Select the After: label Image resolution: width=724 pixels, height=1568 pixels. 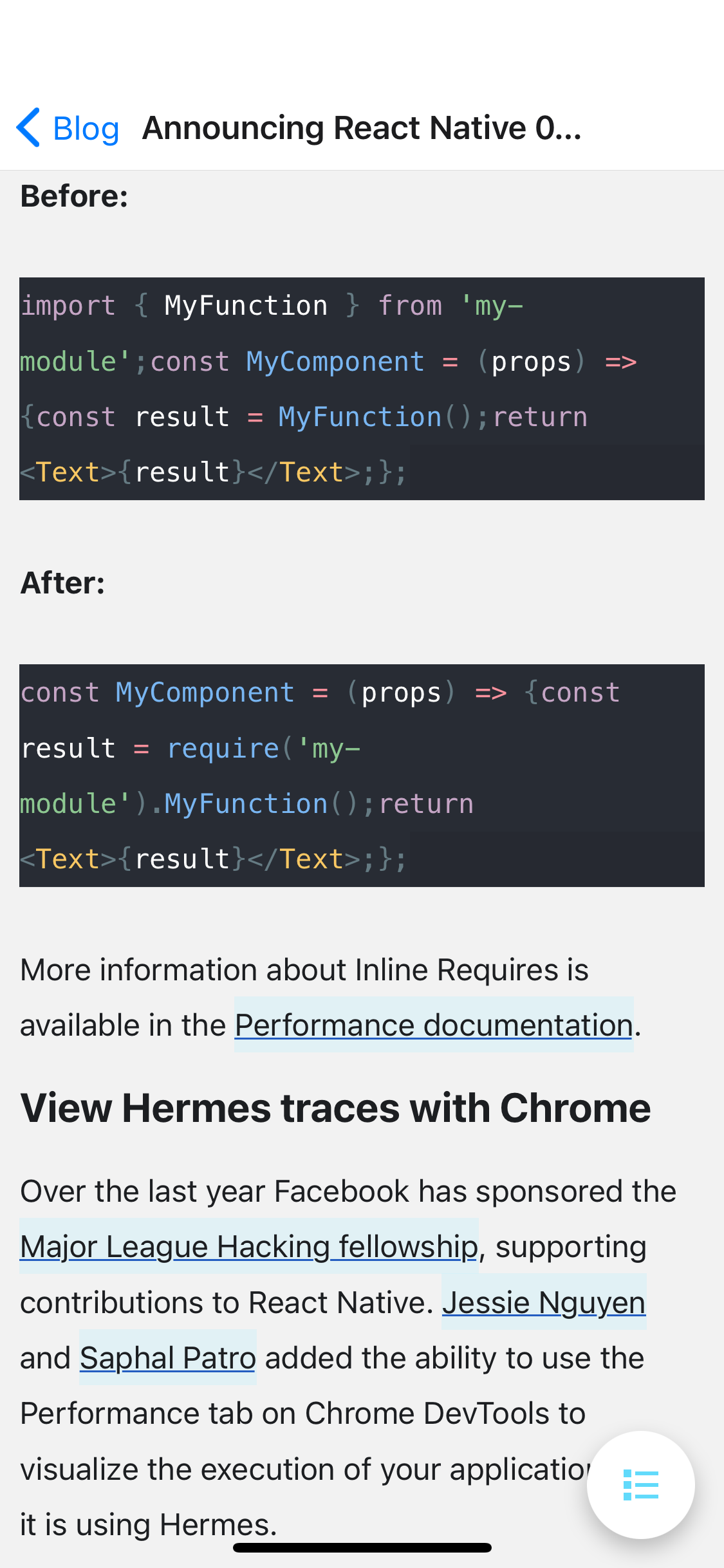pyautogui.click(x=63, y=583)
